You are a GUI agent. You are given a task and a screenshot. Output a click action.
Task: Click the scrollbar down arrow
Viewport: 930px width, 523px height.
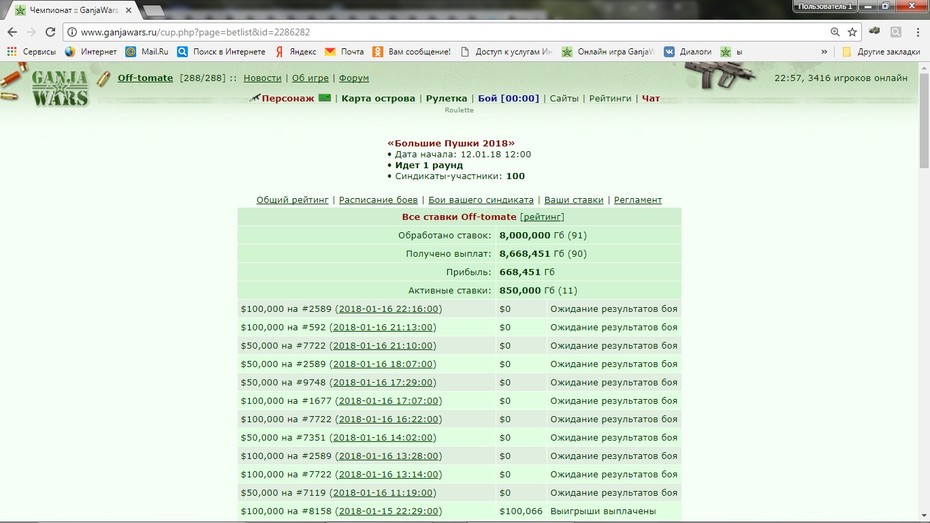[x=924, y=516]
